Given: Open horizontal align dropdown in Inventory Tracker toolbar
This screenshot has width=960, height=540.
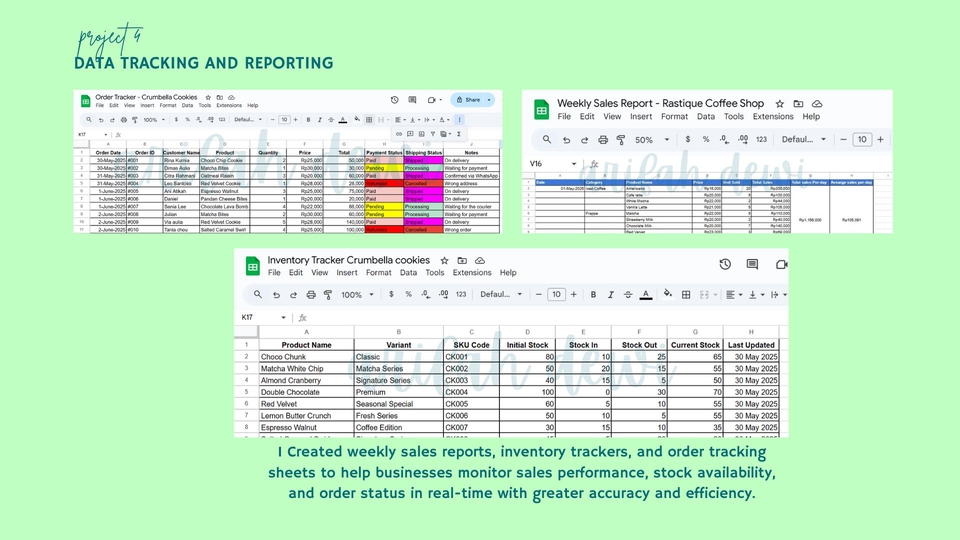Looking at the screenshot, I should [x=733, y=294].
